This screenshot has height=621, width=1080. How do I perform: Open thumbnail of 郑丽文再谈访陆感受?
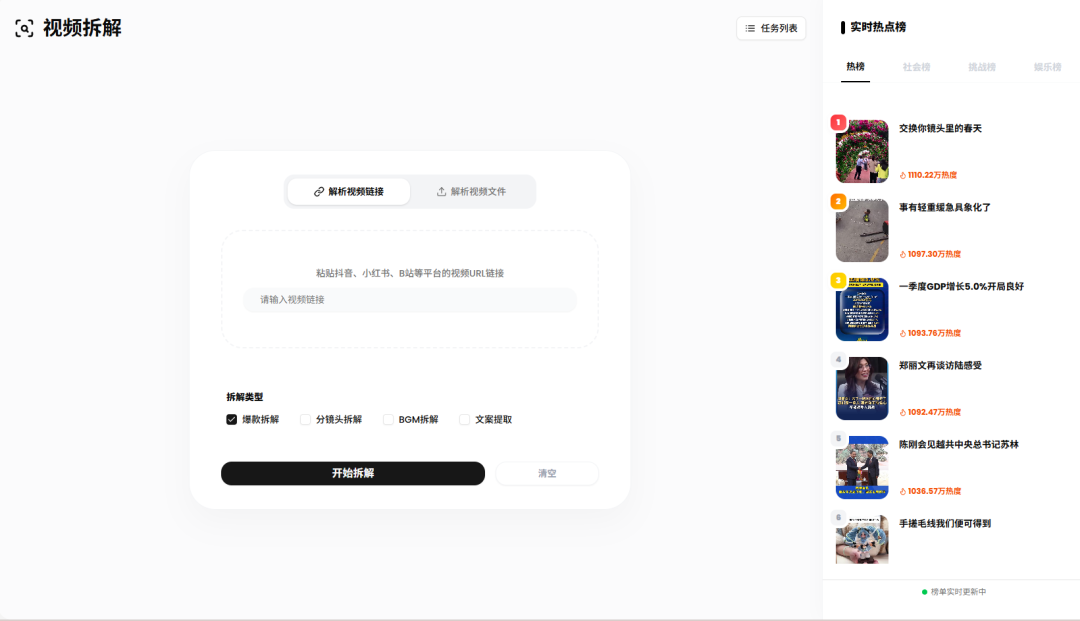(x=862, y=388)
